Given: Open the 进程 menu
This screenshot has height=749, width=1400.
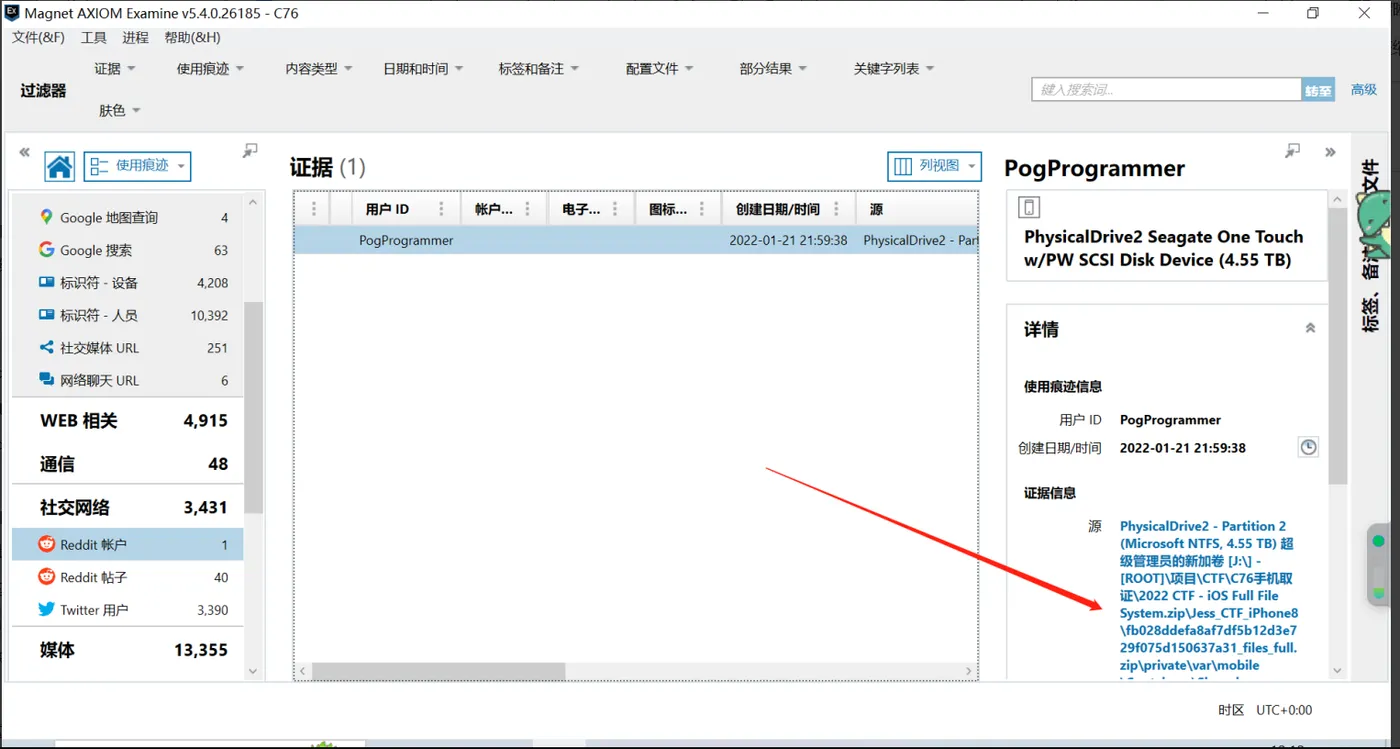Looking at the screenshot, I should pyautogui.click(x=135, y=38).
